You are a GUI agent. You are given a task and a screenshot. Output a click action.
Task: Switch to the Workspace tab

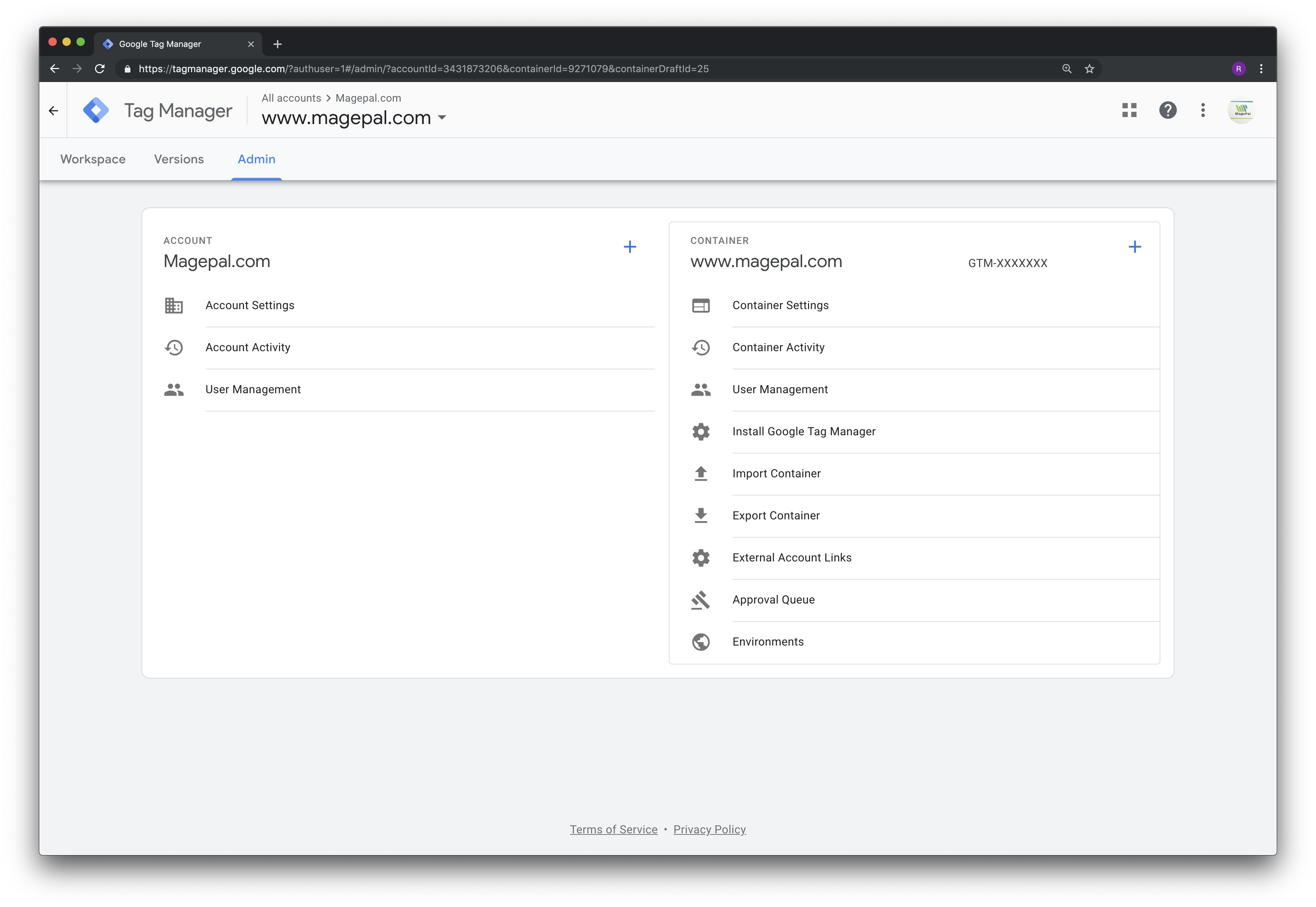93,160
